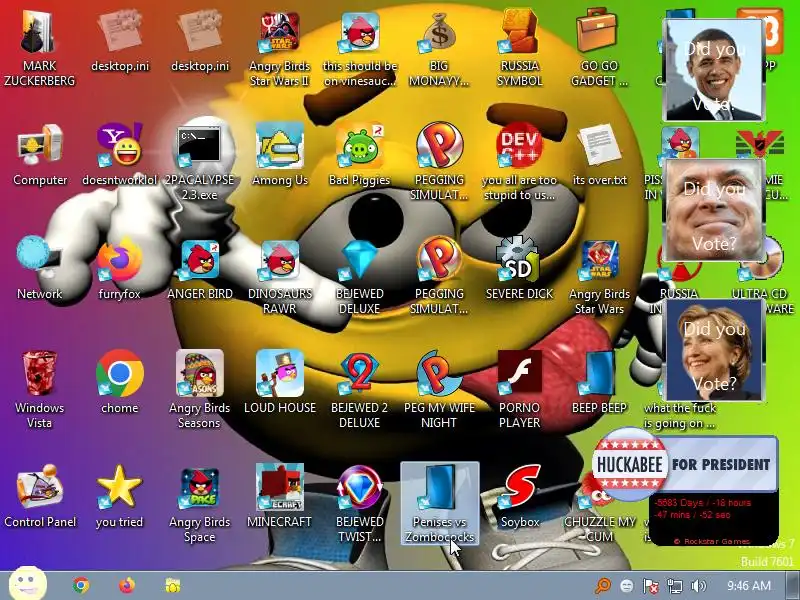
Task: Click the Obama 'Did you Vote?' gadget
Action: [713, 70]
